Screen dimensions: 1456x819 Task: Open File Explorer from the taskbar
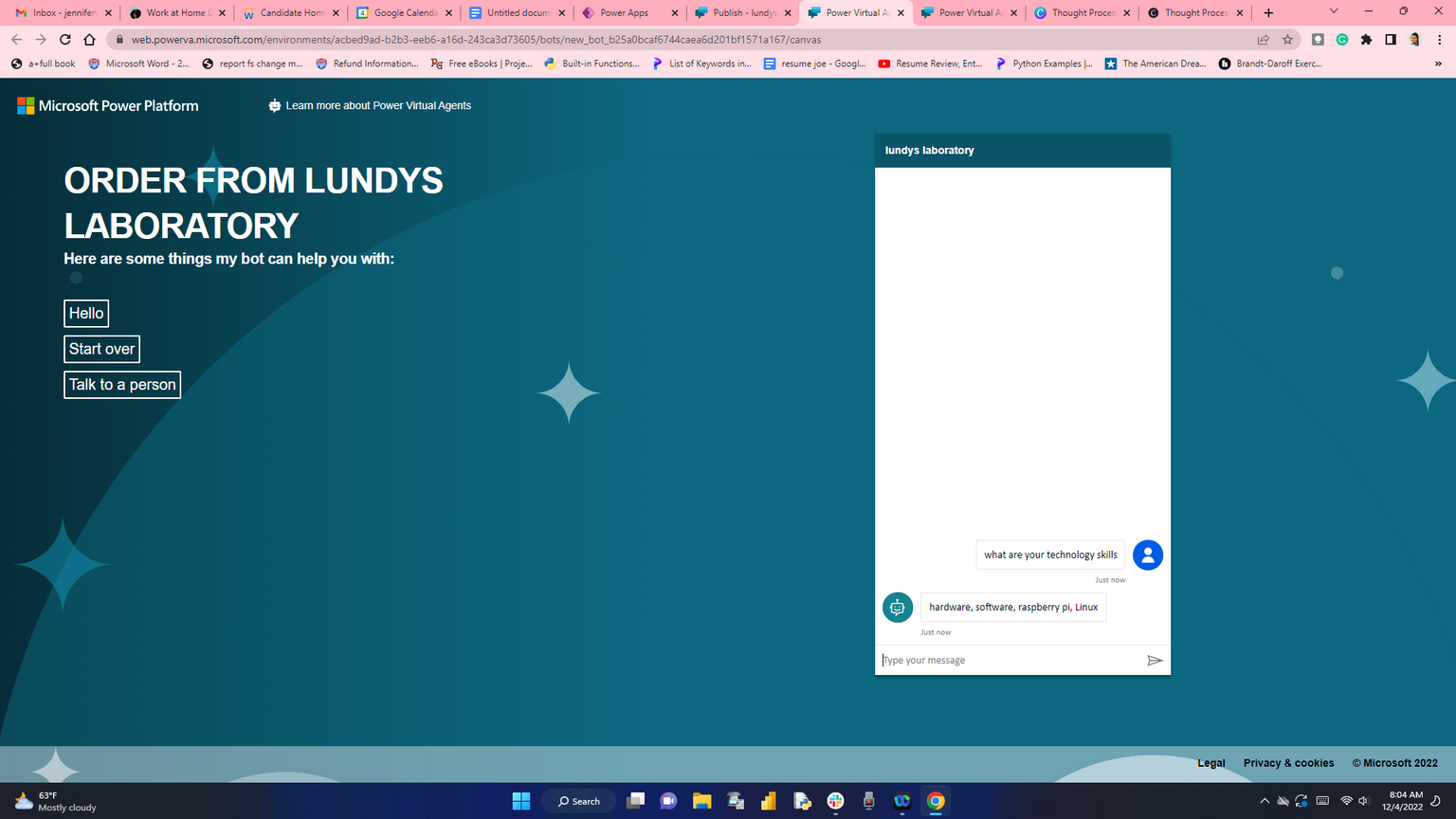pos(701,801)
